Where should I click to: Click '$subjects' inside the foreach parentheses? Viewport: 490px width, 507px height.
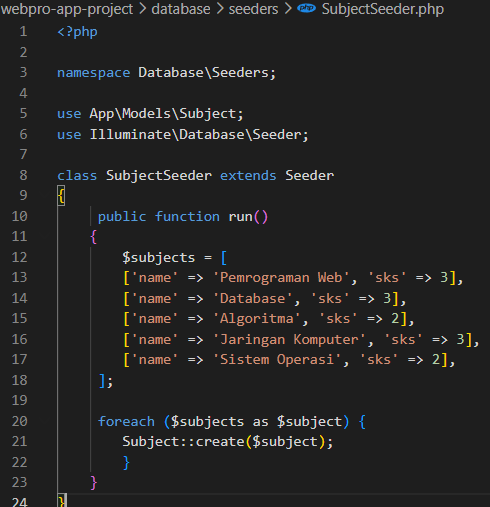[x=207, y=422]
